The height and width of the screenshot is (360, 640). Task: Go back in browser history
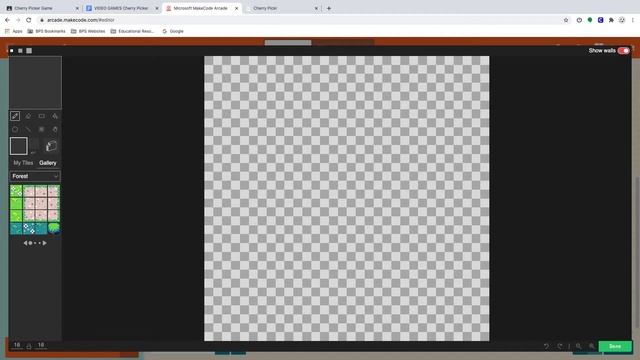pyautogui.click(x=7, y=20)
